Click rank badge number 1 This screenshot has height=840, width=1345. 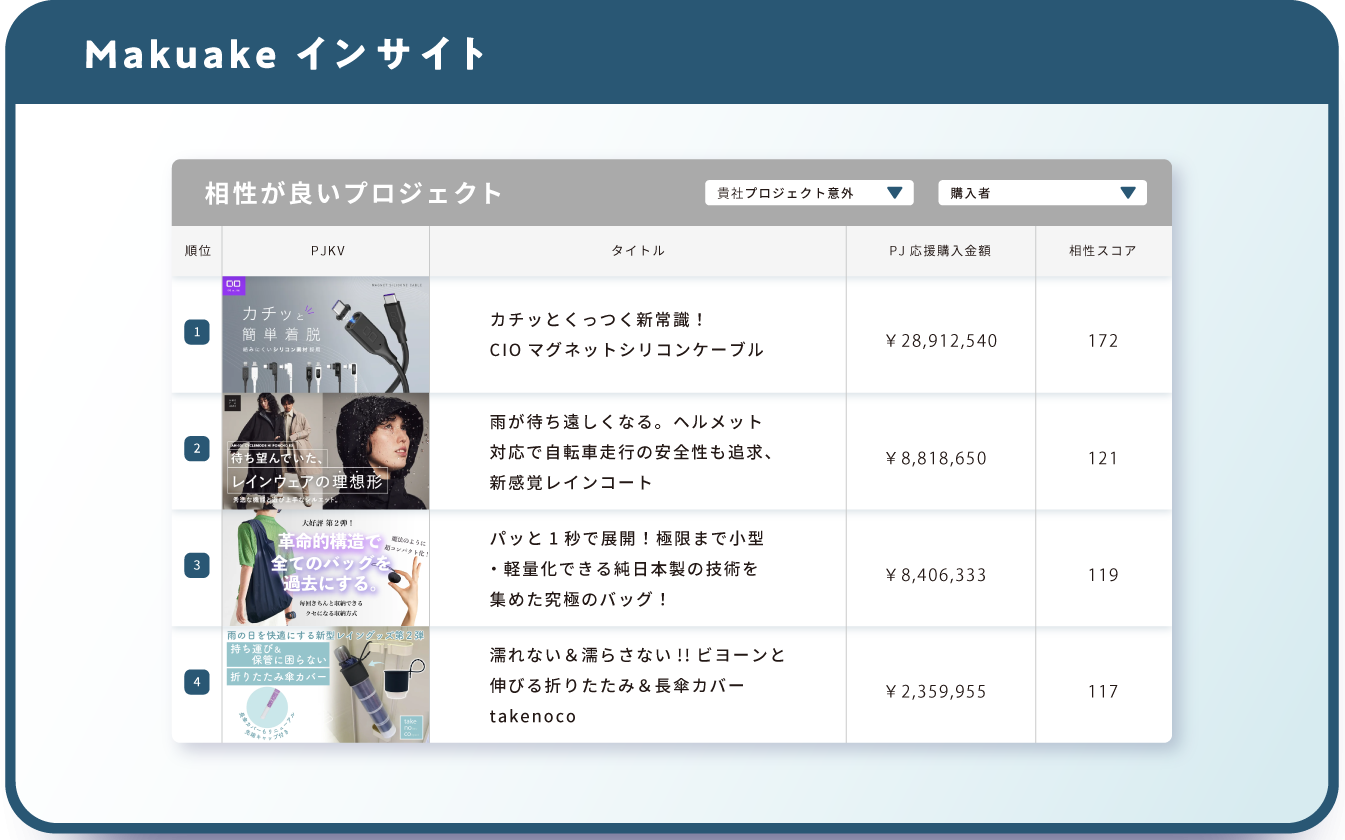[x=197, y=332]
